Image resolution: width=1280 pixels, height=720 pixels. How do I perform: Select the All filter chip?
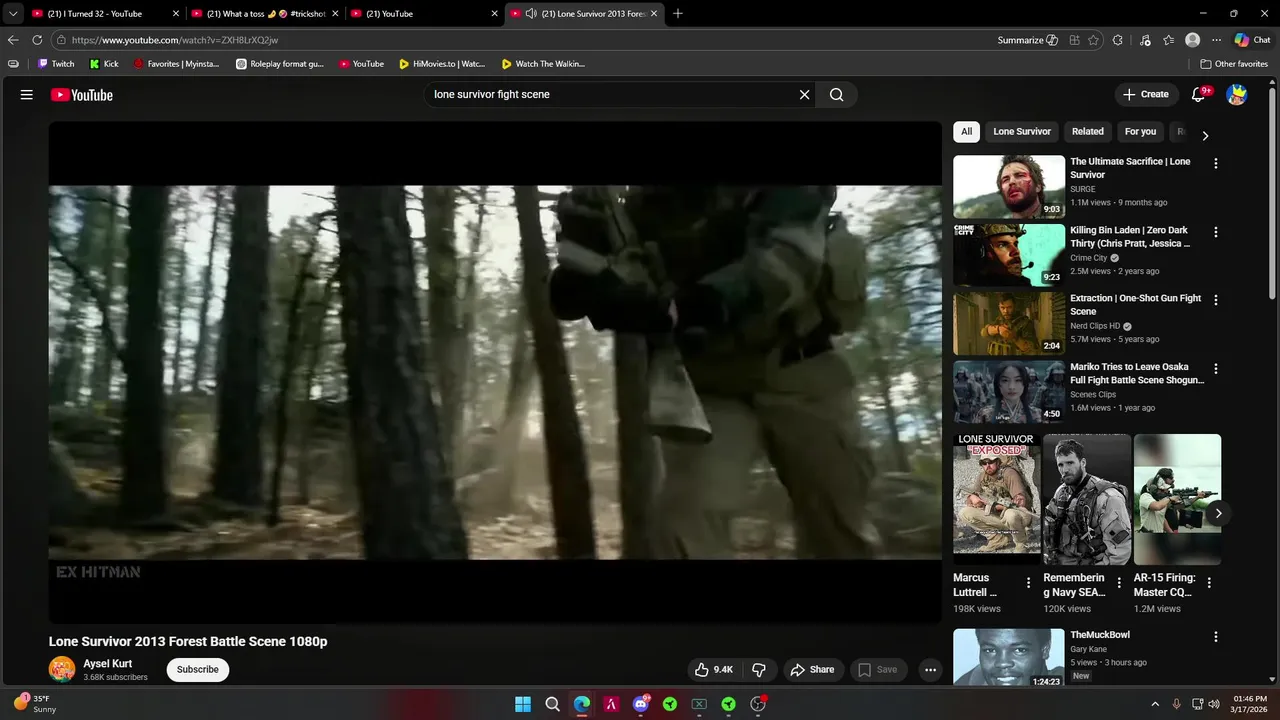coord(966,131)
